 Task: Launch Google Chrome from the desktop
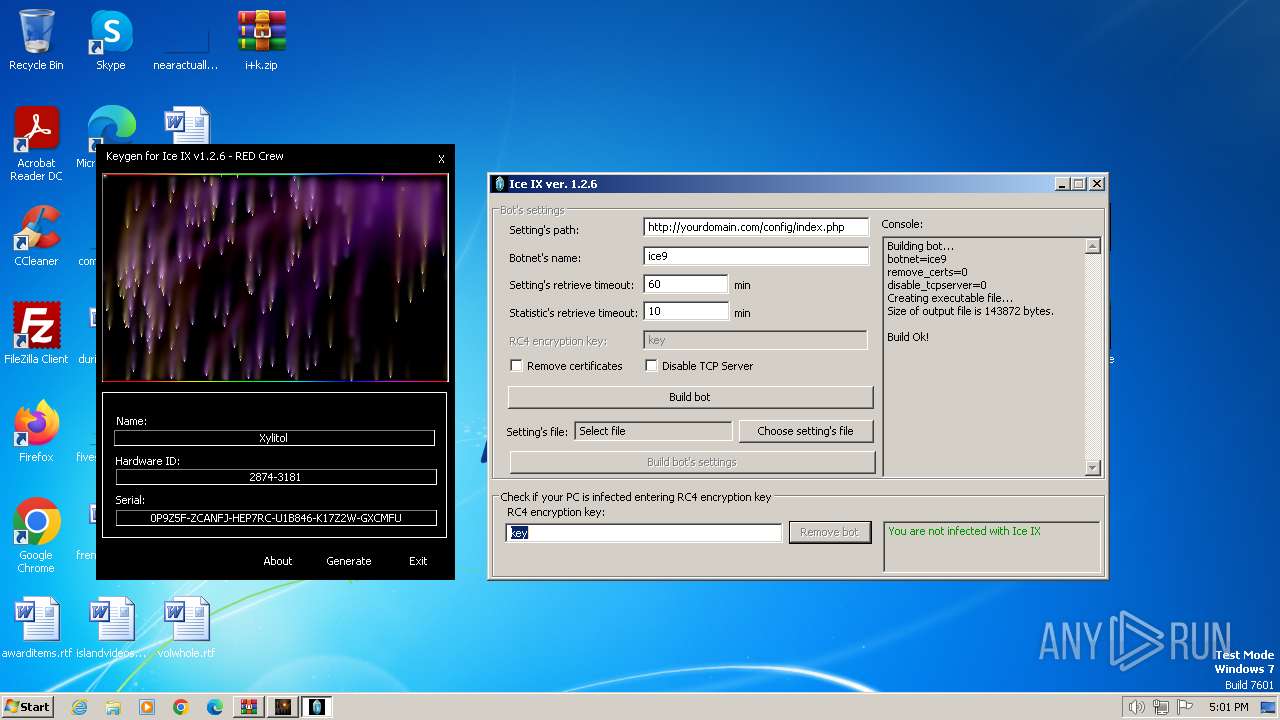coord(36,536)
